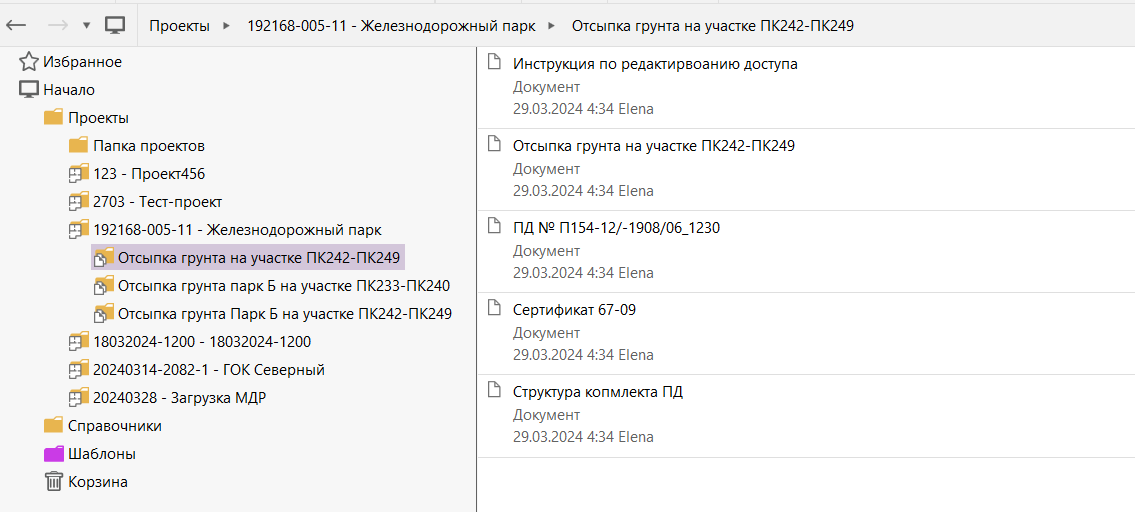This screenshot has height=512, width=1135.
Task: Select document Отсыпка грунта на участке ПК242-ПК249 in list
Action: pos(654,146)
